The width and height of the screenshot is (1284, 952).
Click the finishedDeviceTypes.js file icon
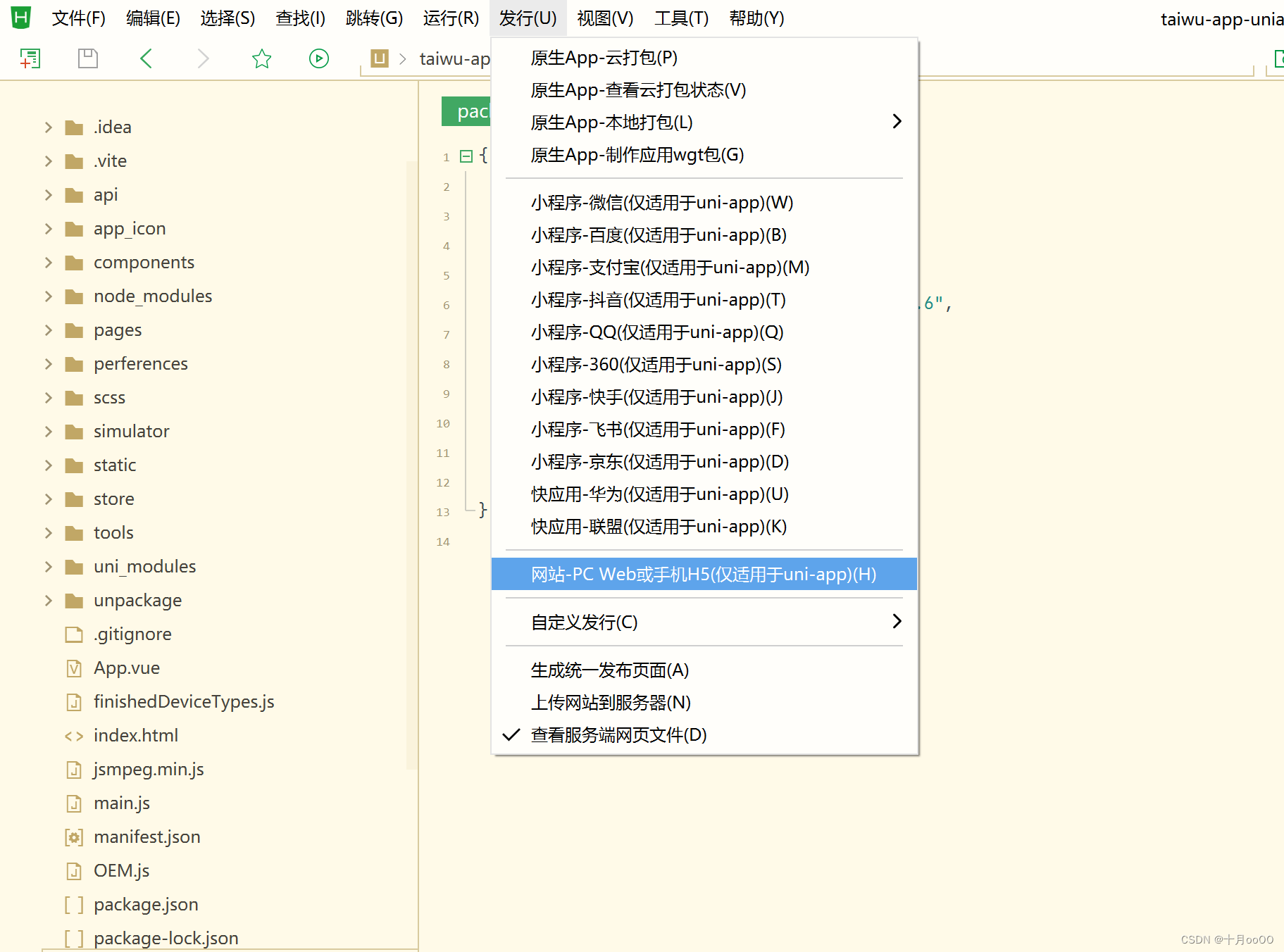tap(74, 702)
